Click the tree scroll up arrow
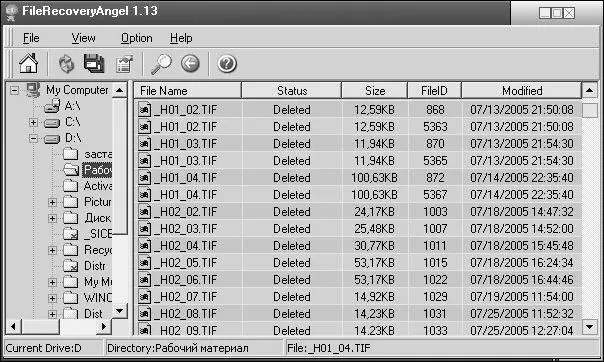This screenshot has width=604, height=362. point(120,90)
